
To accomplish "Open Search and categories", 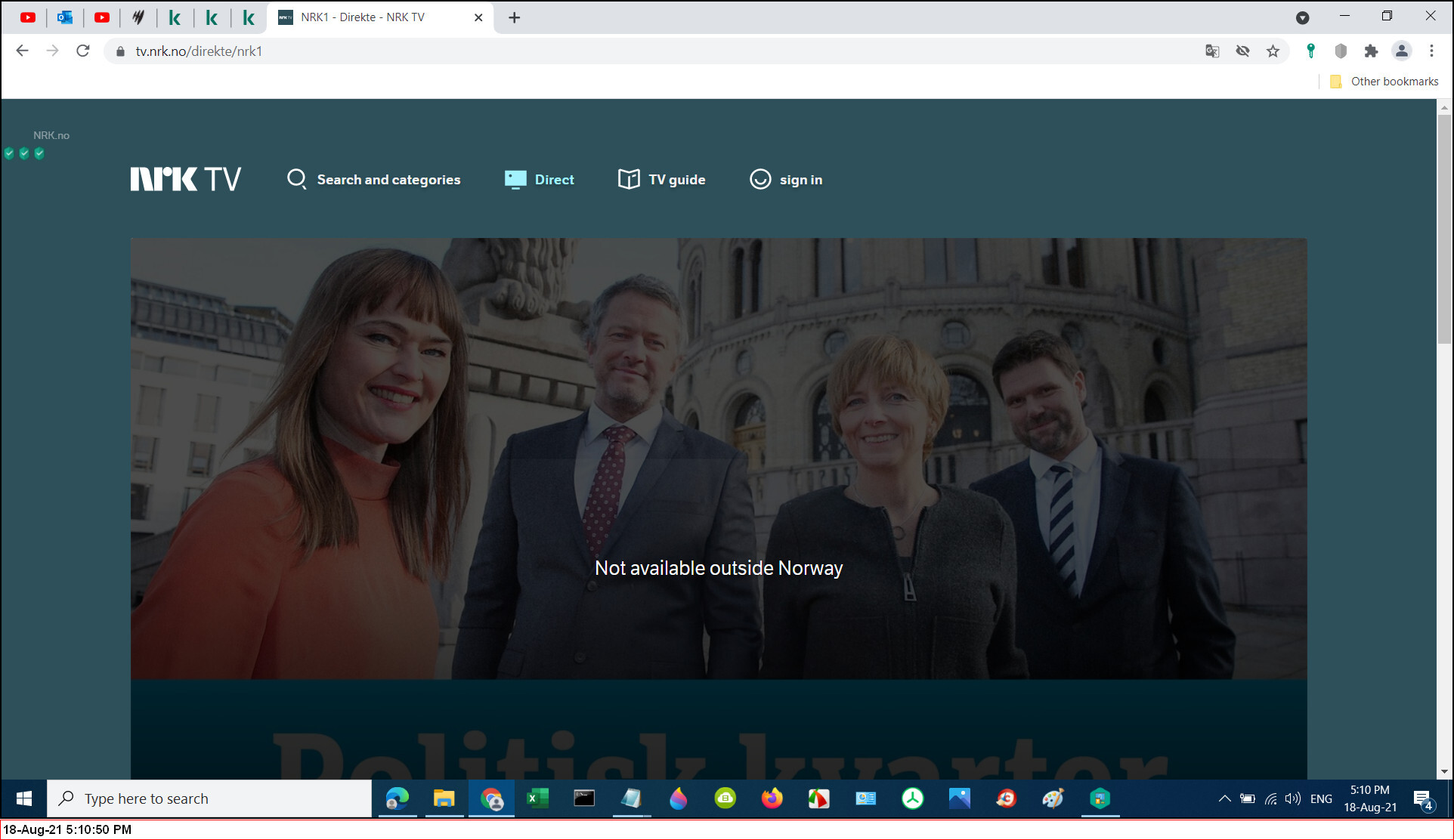I will 374,180.
